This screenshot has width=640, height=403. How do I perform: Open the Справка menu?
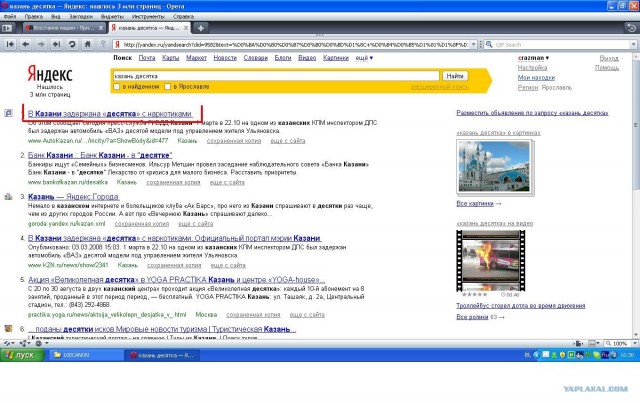pyautogui.click(x=183, y=16)
